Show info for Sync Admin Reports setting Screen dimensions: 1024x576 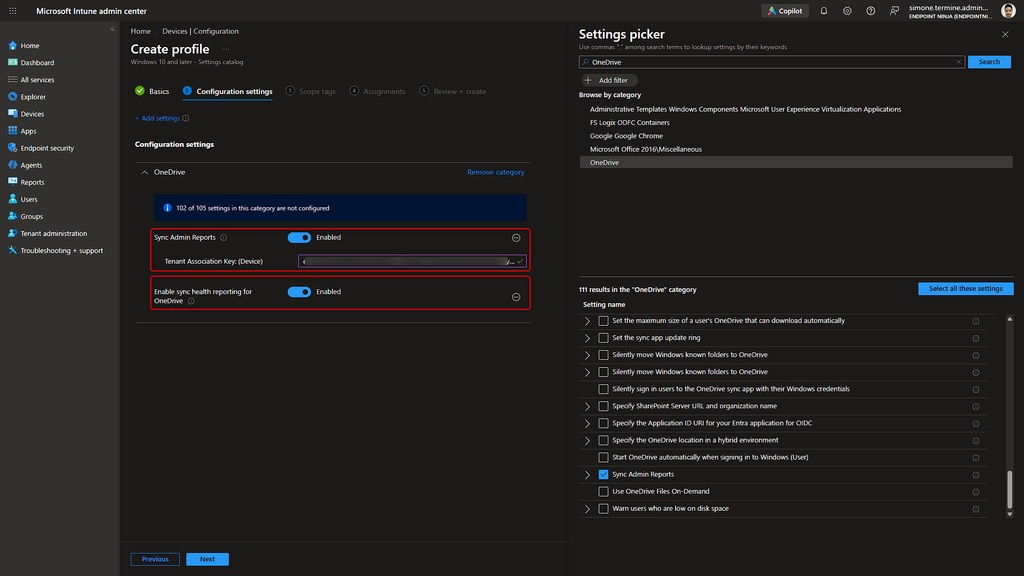click(223, 238)
